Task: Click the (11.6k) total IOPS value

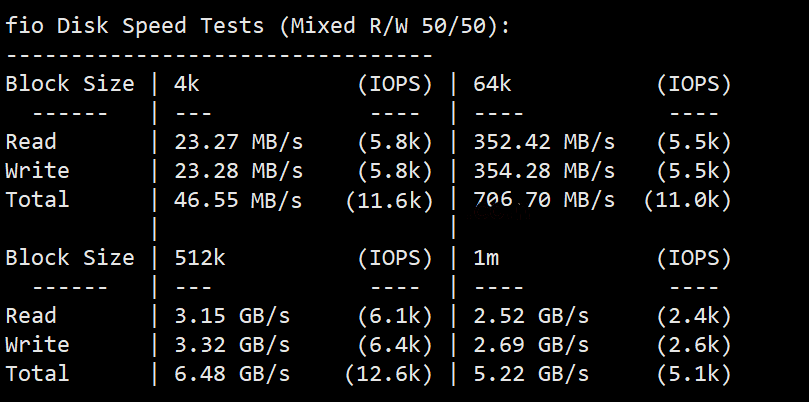Action: 389,200
